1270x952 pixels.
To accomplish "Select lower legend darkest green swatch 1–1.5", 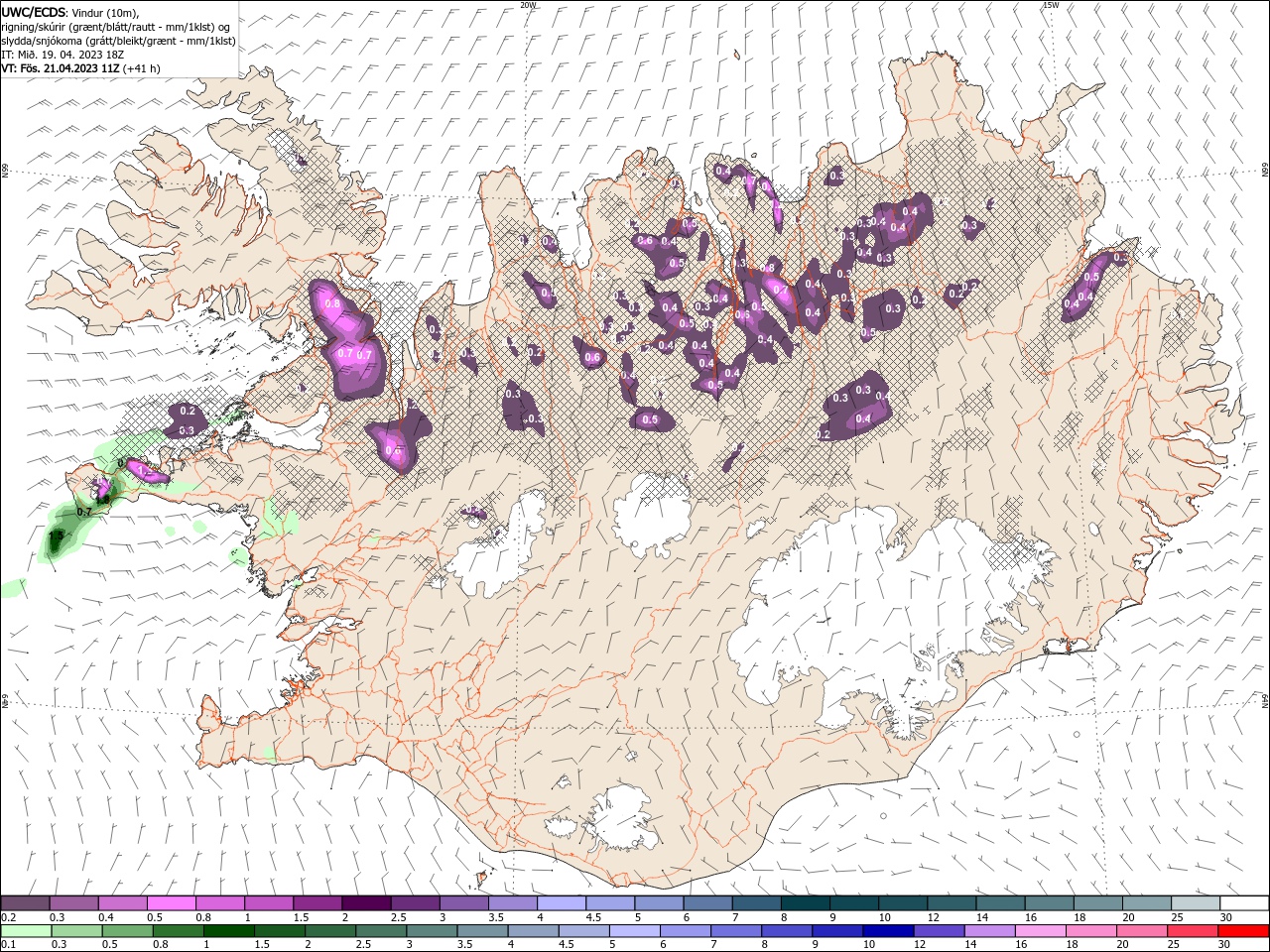I will click(228, 931).
